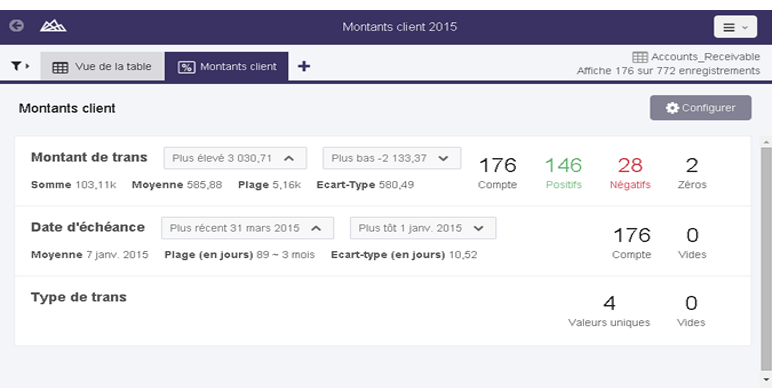Switch to Vue de la table tab
The width and height of the screenshot is (772, 388).
point(102,67)
